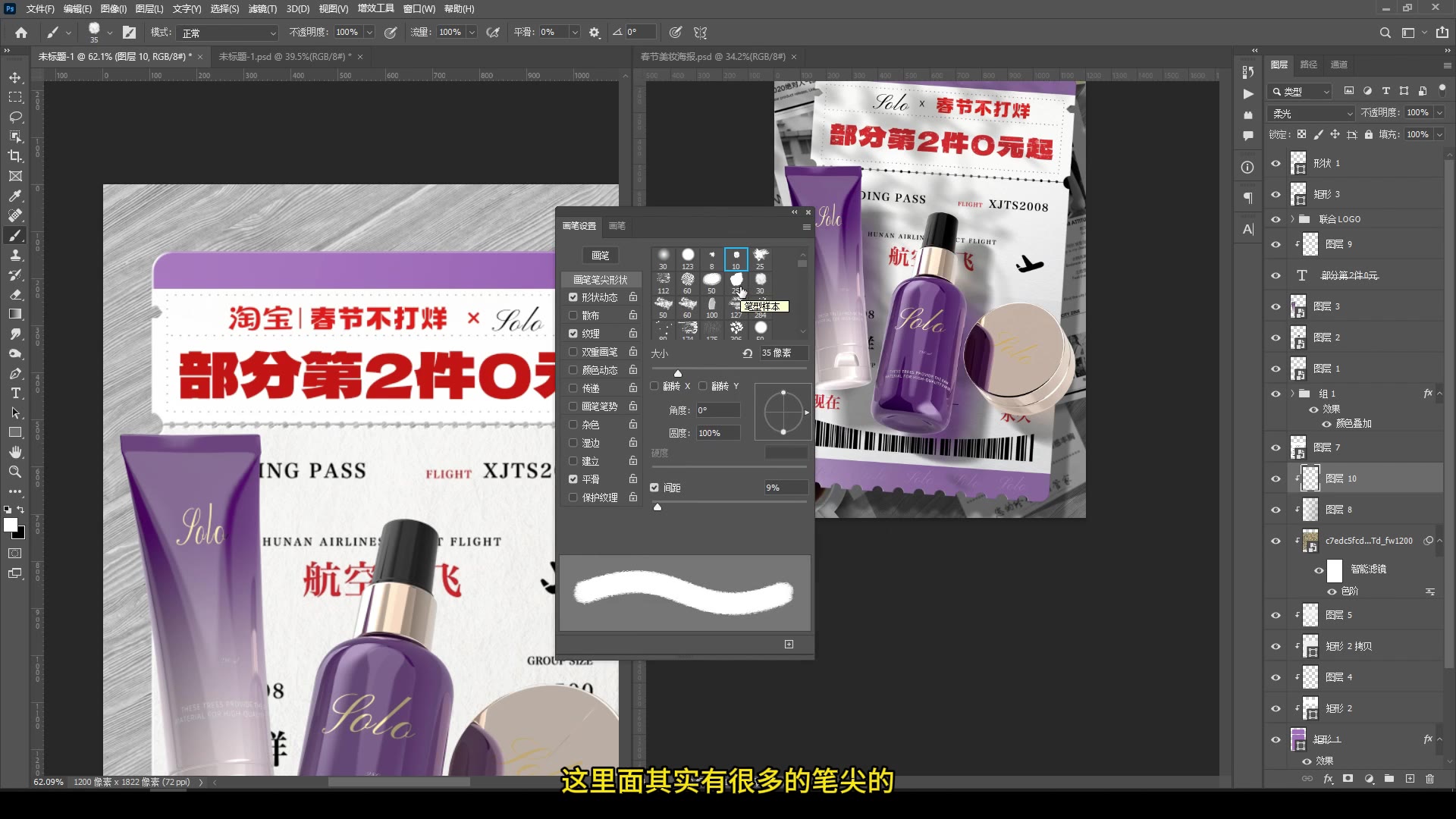The width and height of the screenshot is (1456, 819).
Task: Switch to the 通道 tab
Action: (1339, 64)
